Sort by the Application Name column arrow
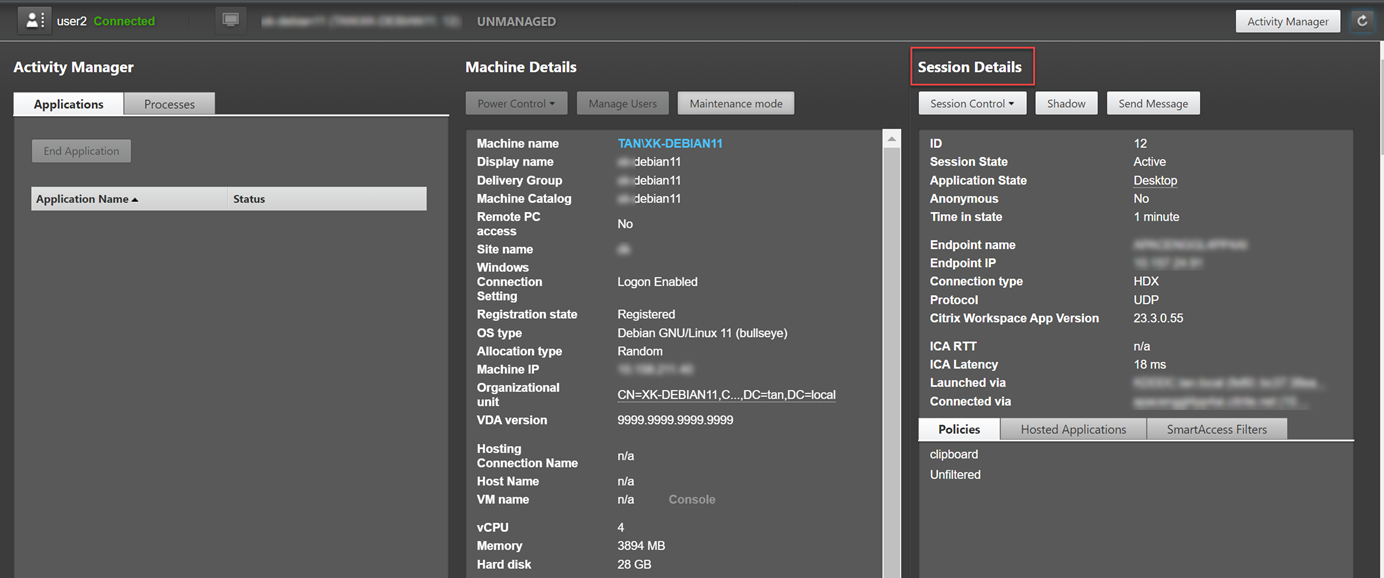The image size is (1384, 578). pos(135,200)
